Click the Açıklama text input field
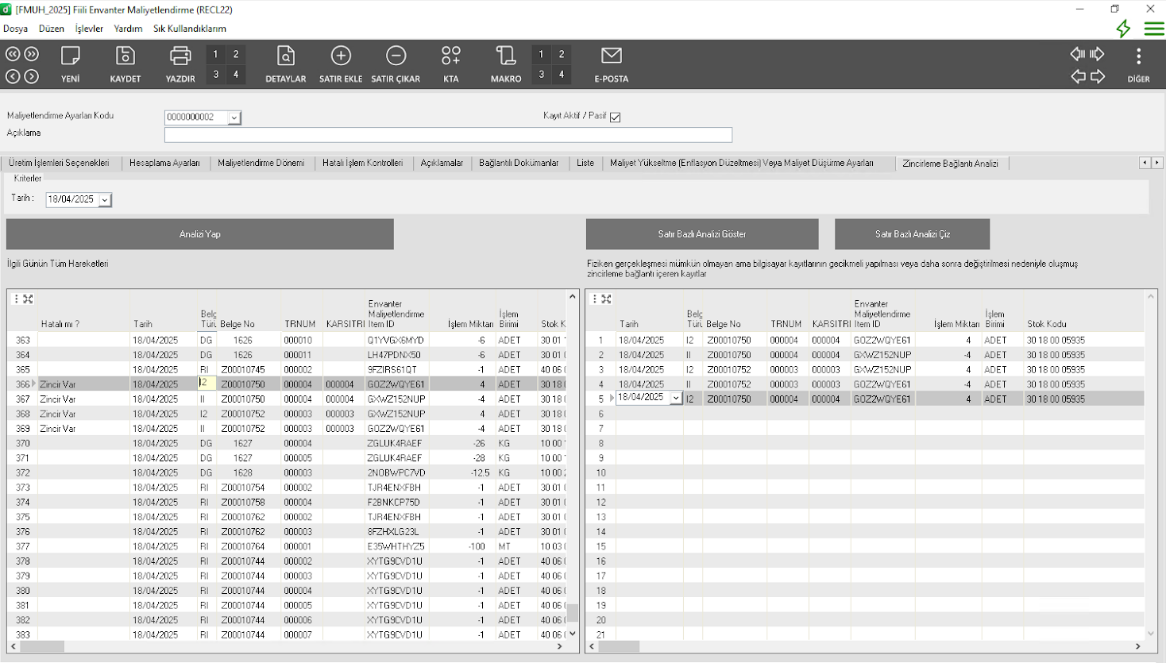Viewport: 1166px width, 663px height. (x=448, y=135)
